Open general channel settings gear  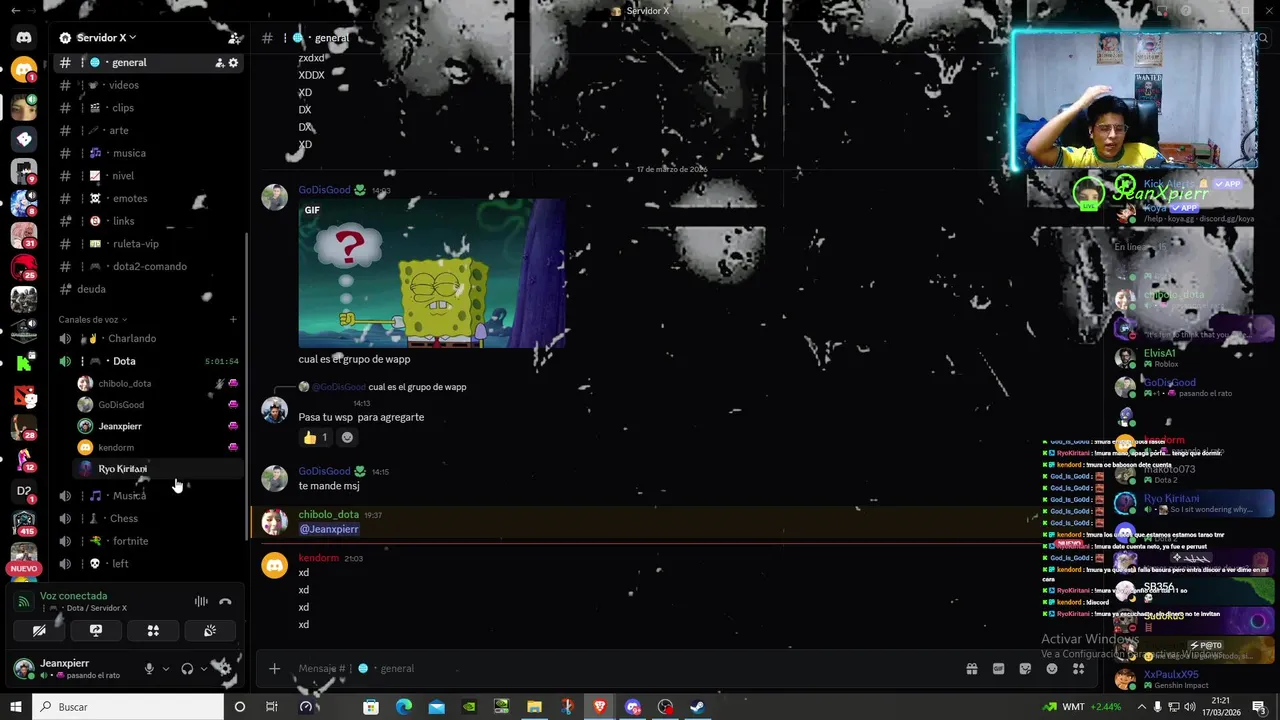point(233,62)
